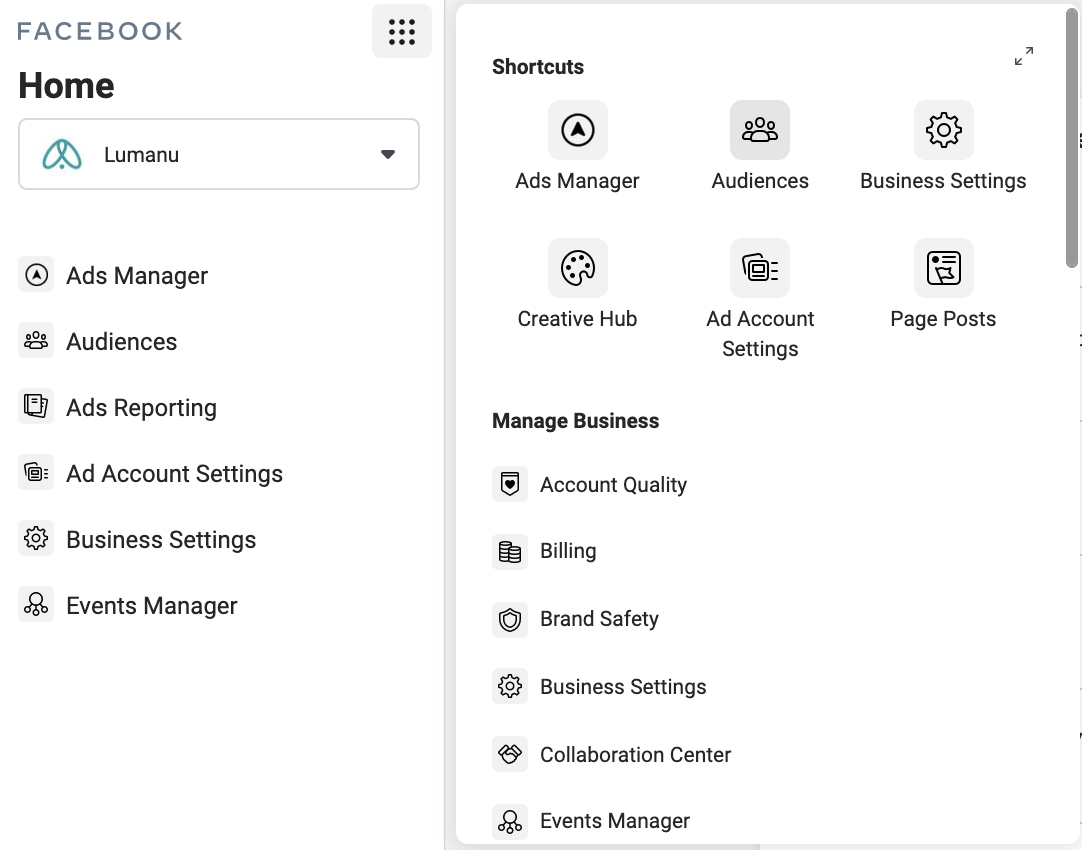Viewport: 1082px width, 850px height.
Task: Select Audiences text in left sidebar
Action: [x=121, y=342]
